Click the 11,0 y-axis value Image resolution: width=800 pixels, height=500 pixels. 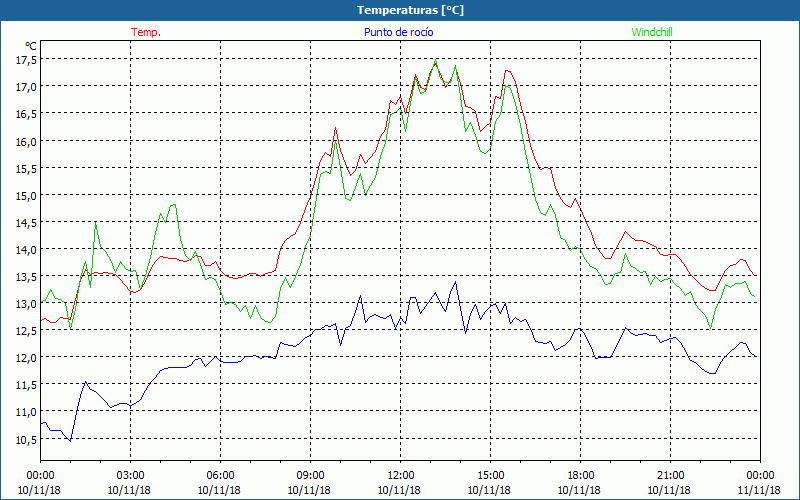[26, 412]
